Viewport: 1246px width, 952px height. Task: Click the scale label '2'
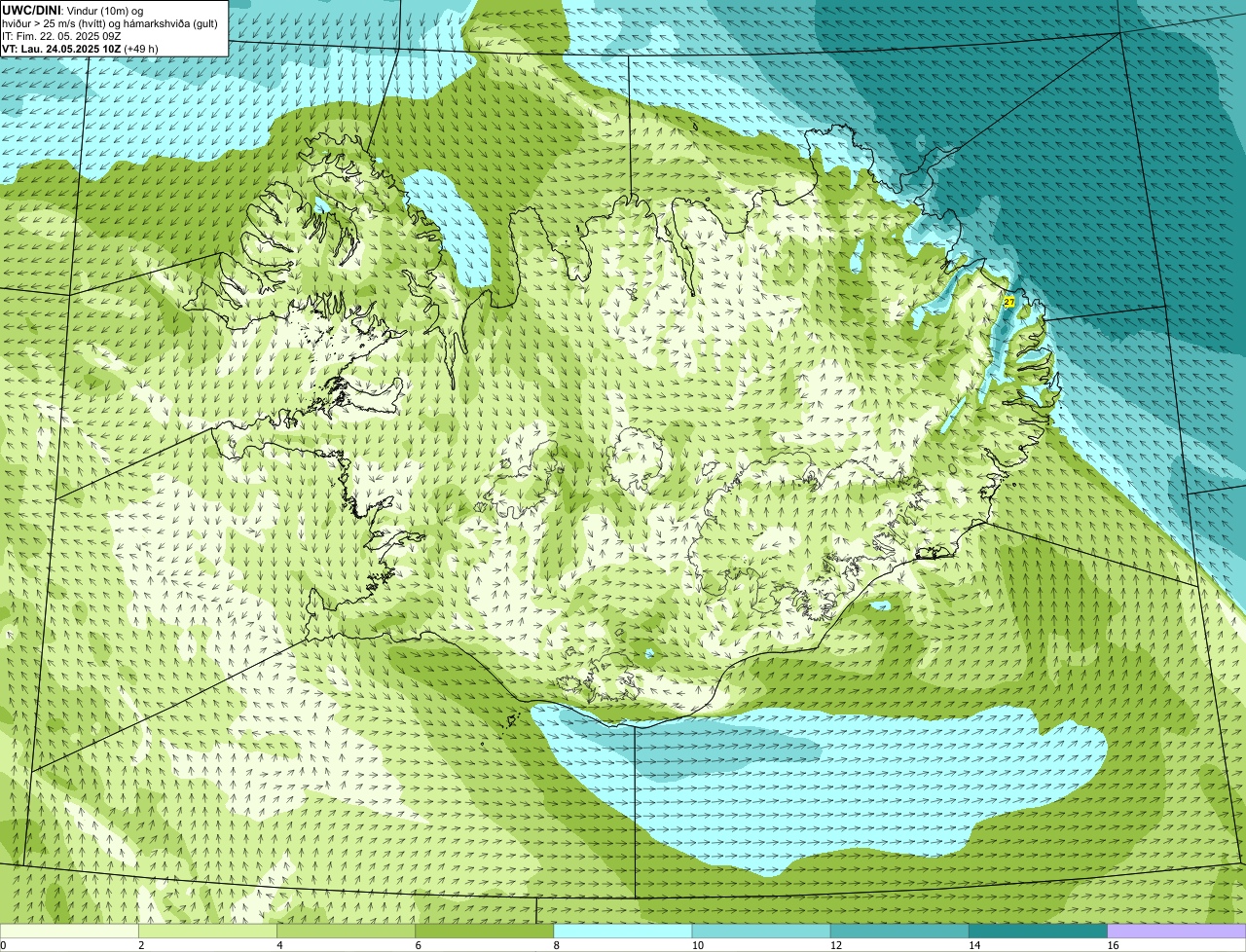(141, 945)
